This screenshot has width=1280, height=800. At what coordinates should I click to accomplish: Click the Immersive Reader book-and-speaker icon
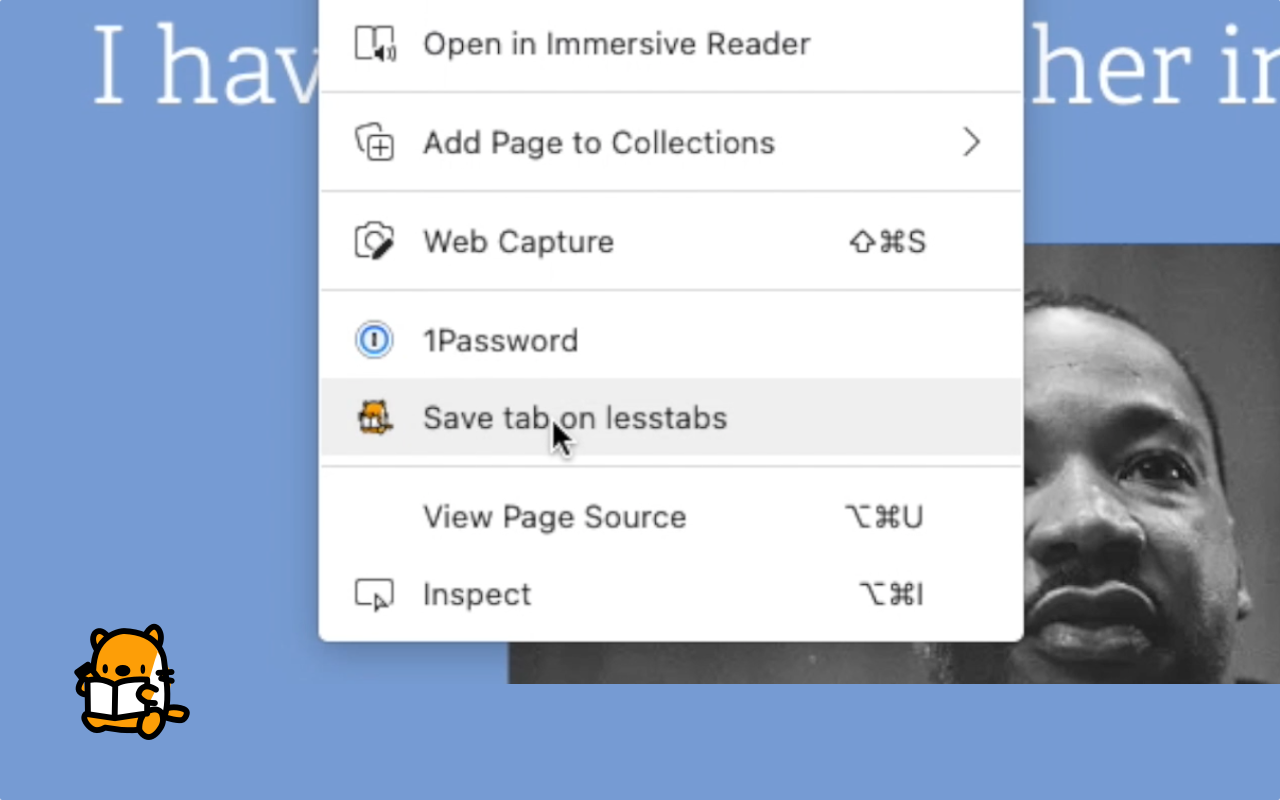375,44
